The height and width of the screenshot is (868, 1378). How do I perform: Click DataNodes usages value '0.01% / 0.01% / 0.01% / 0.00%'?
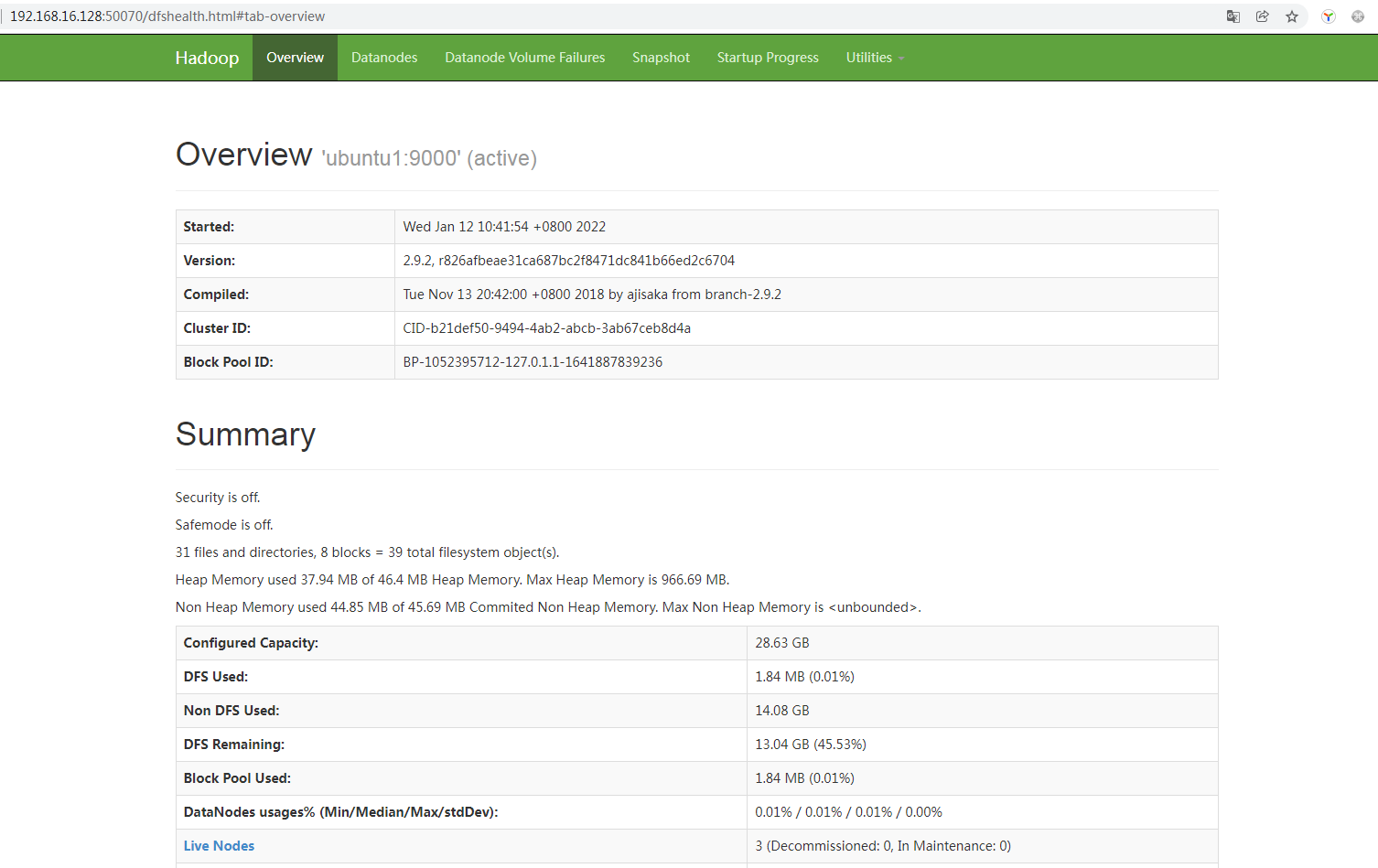coord(848,812)
